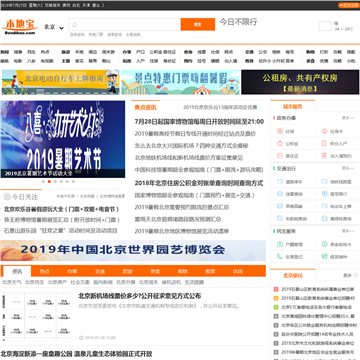Click the 户籍管理 icon under 民生服务
Screen dimensions: 360x360
pos(280,244)
